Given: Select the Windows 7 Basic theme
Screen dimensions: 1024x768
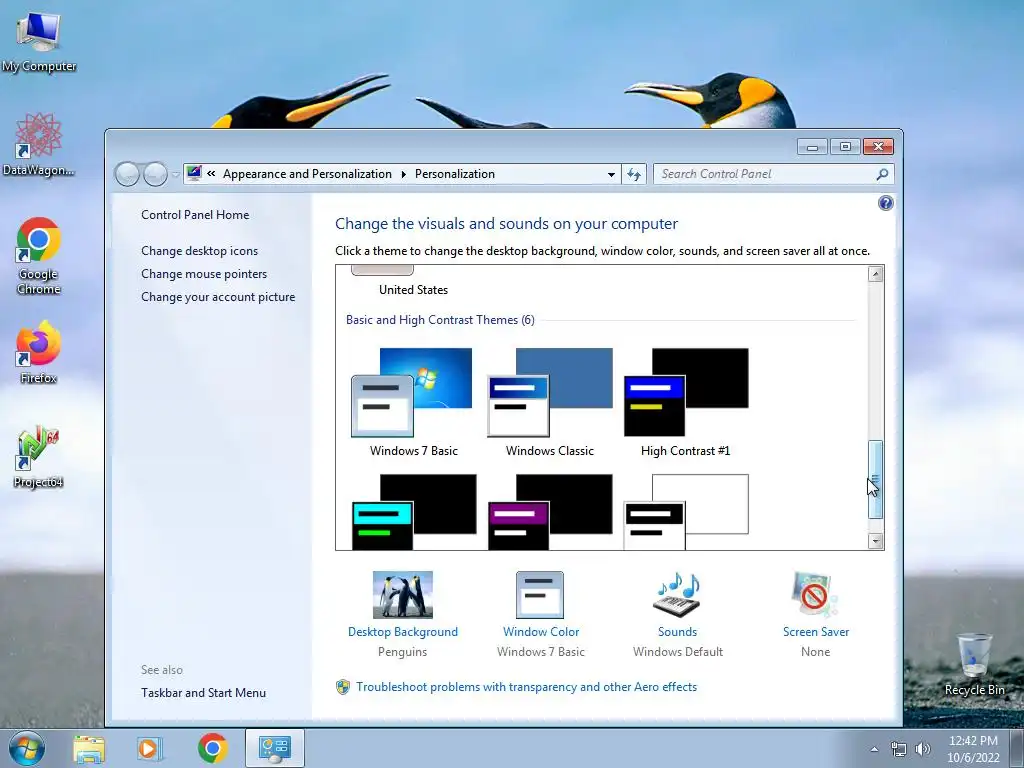Looking at the screenshot, I should click(412, 402).
